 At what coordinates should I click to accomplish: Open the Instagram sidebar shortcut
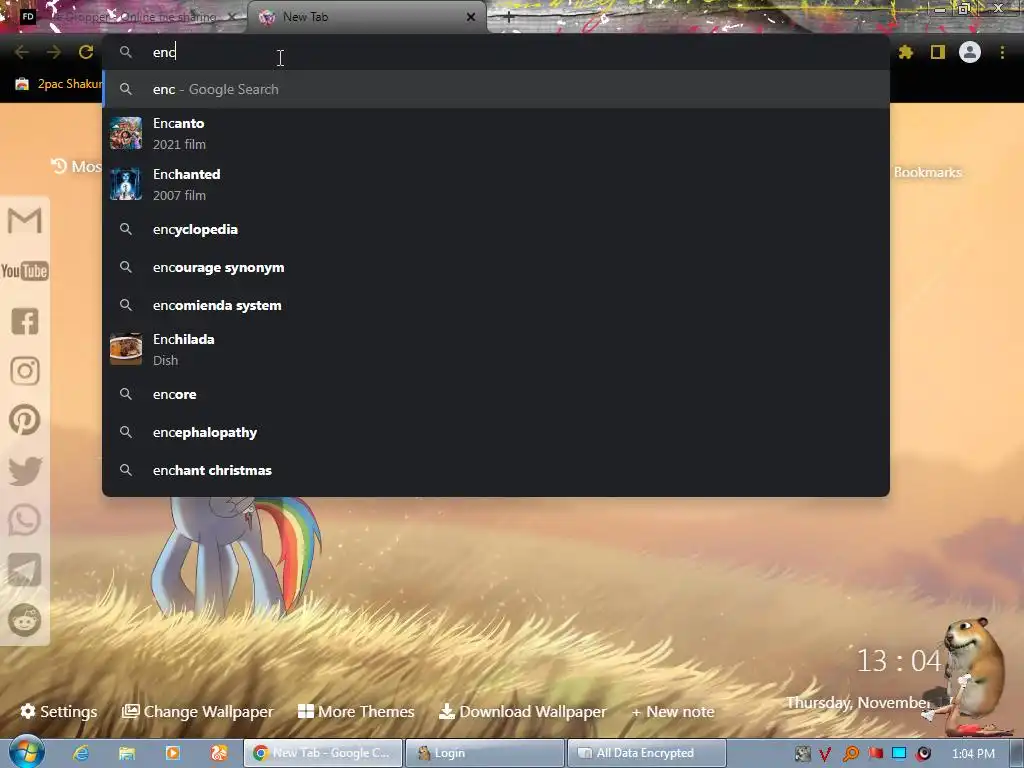[25, 371]
